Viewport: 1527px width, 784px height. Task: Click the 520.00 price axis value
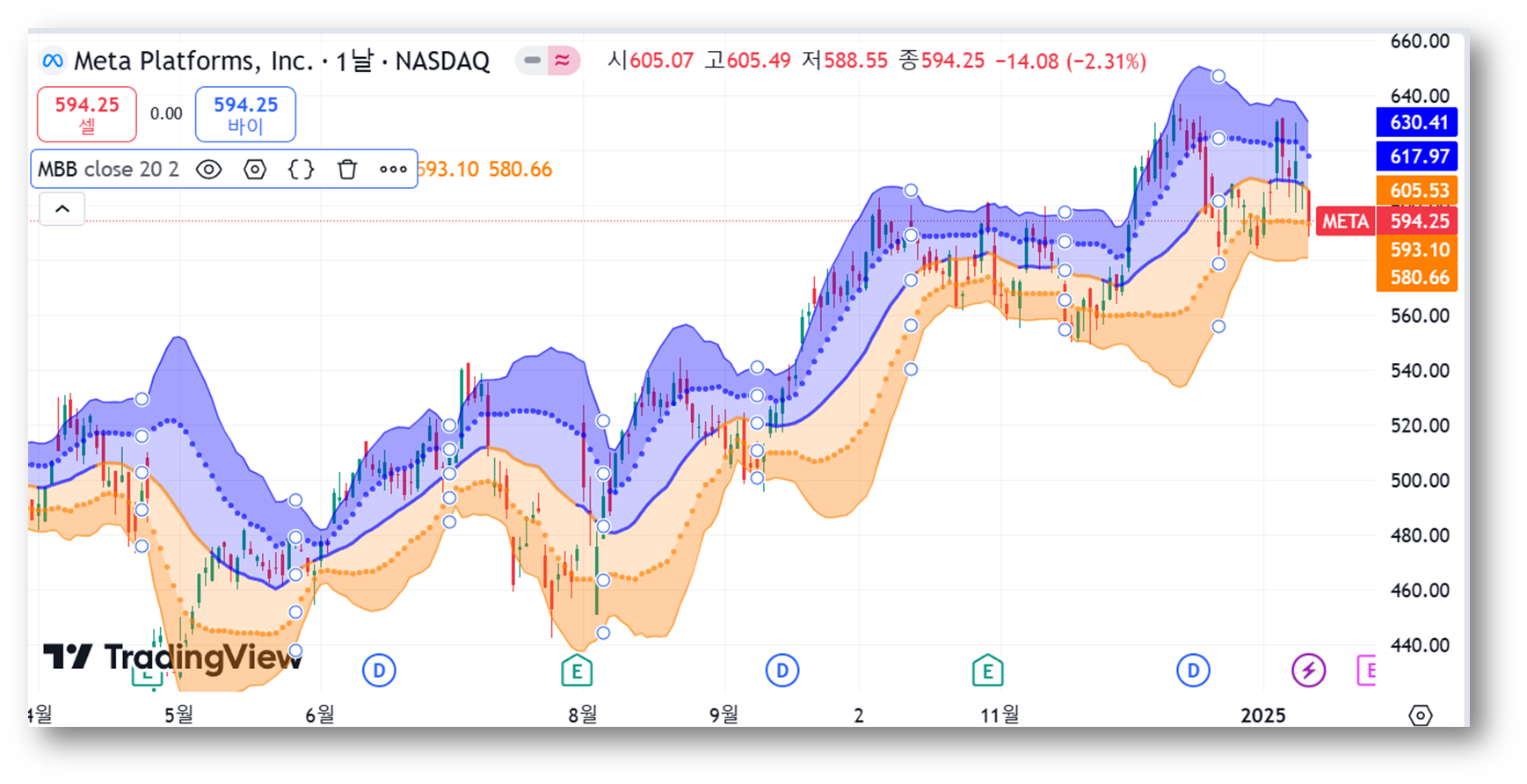pos(1420,425)
